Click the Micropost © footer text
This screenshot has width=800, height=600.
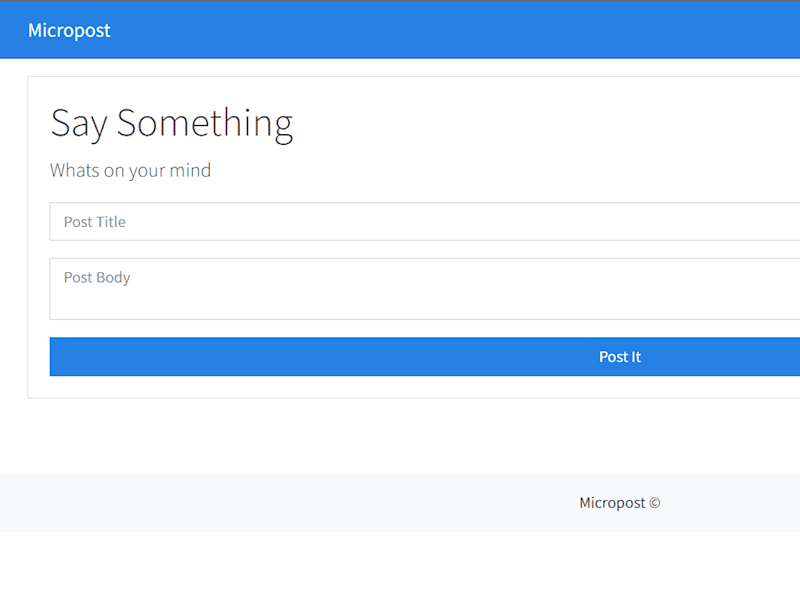619,503
